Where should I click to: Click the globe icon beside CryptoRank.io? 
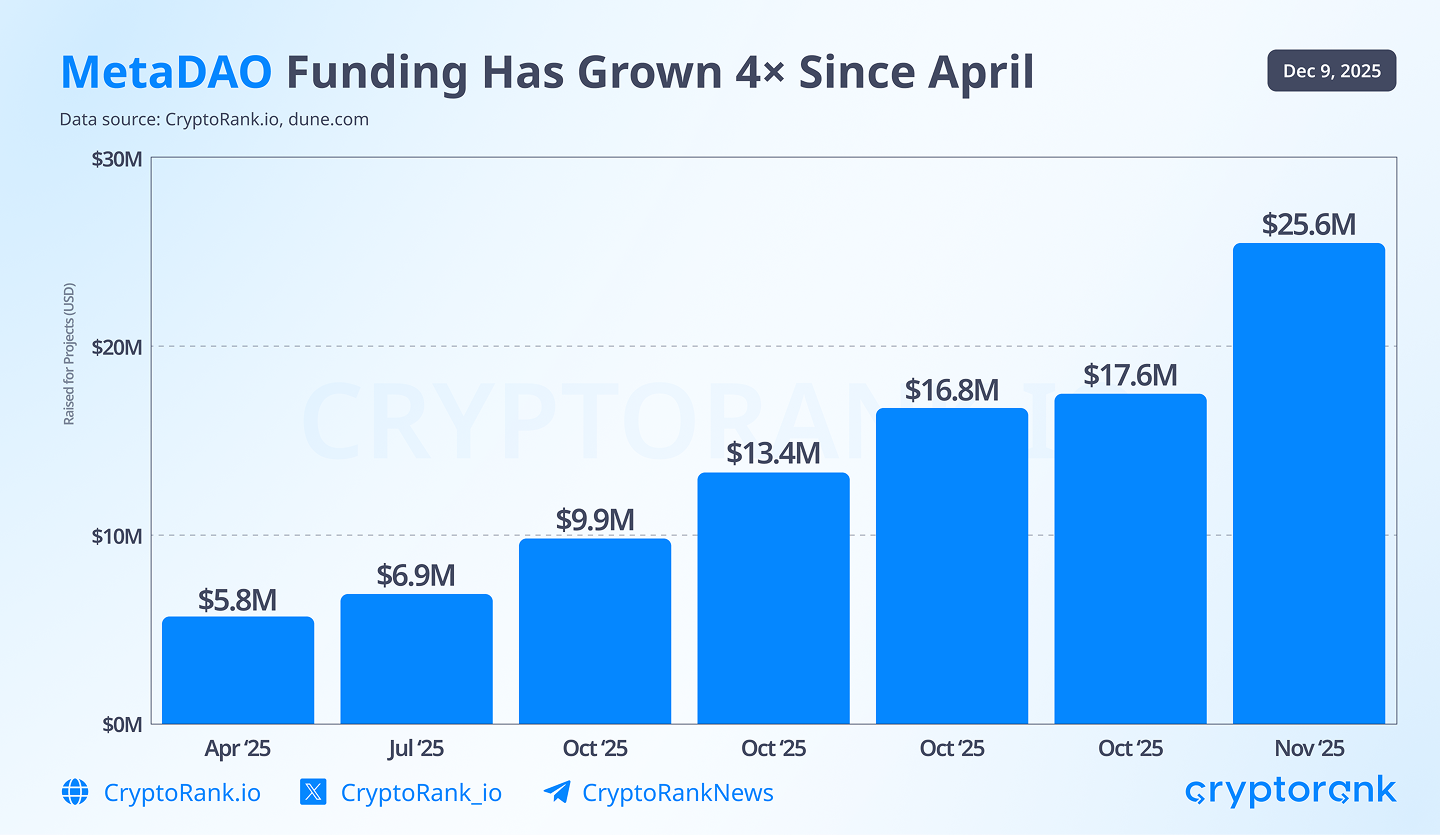tap(75, 793)
